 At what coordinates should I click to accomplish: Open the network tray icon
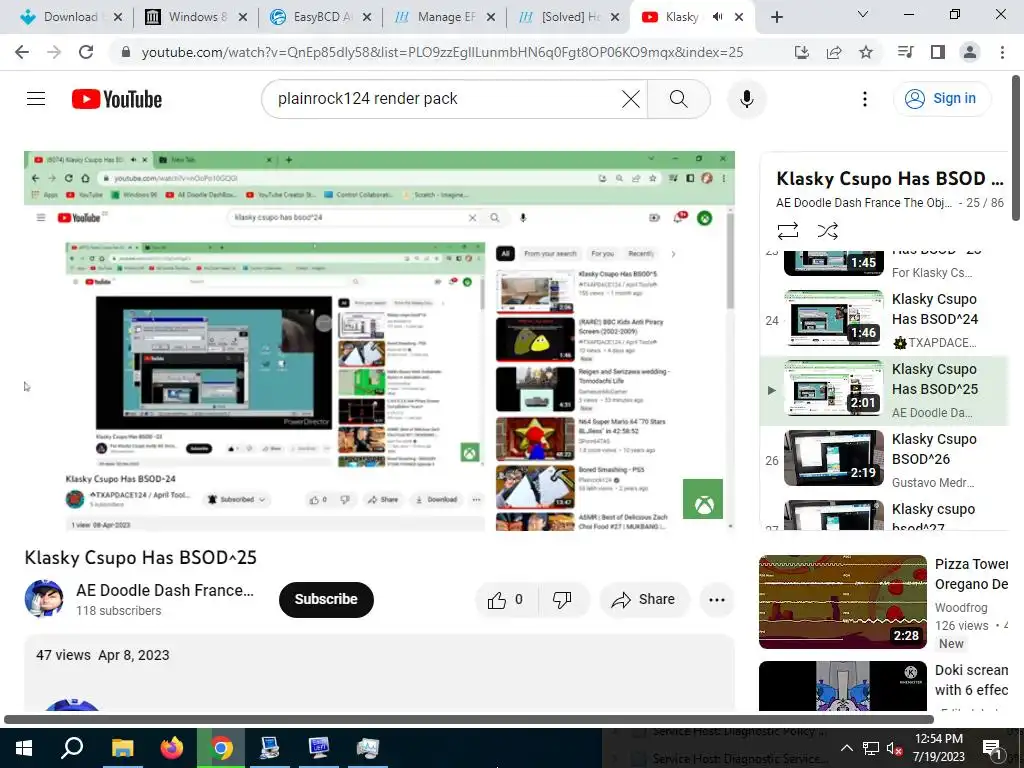[x=871, y=748]
